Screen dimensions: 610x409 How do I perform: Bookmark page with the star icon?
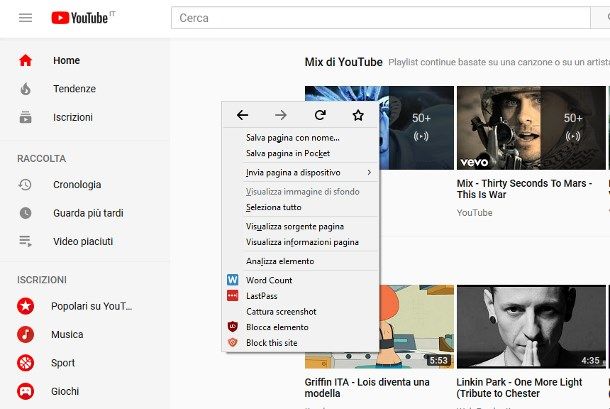click(358, 115)
